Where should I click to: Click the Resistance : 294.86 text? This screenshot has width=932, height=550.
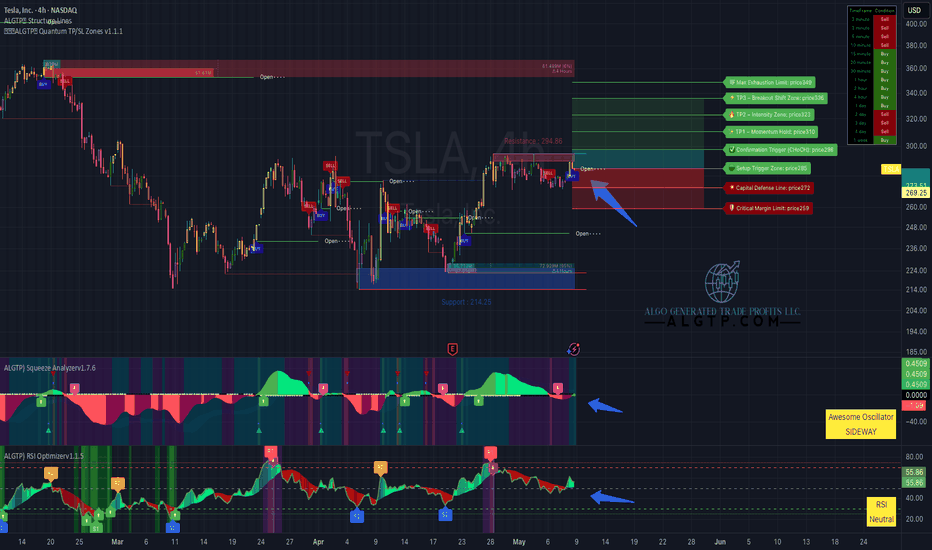coord(533,142)
